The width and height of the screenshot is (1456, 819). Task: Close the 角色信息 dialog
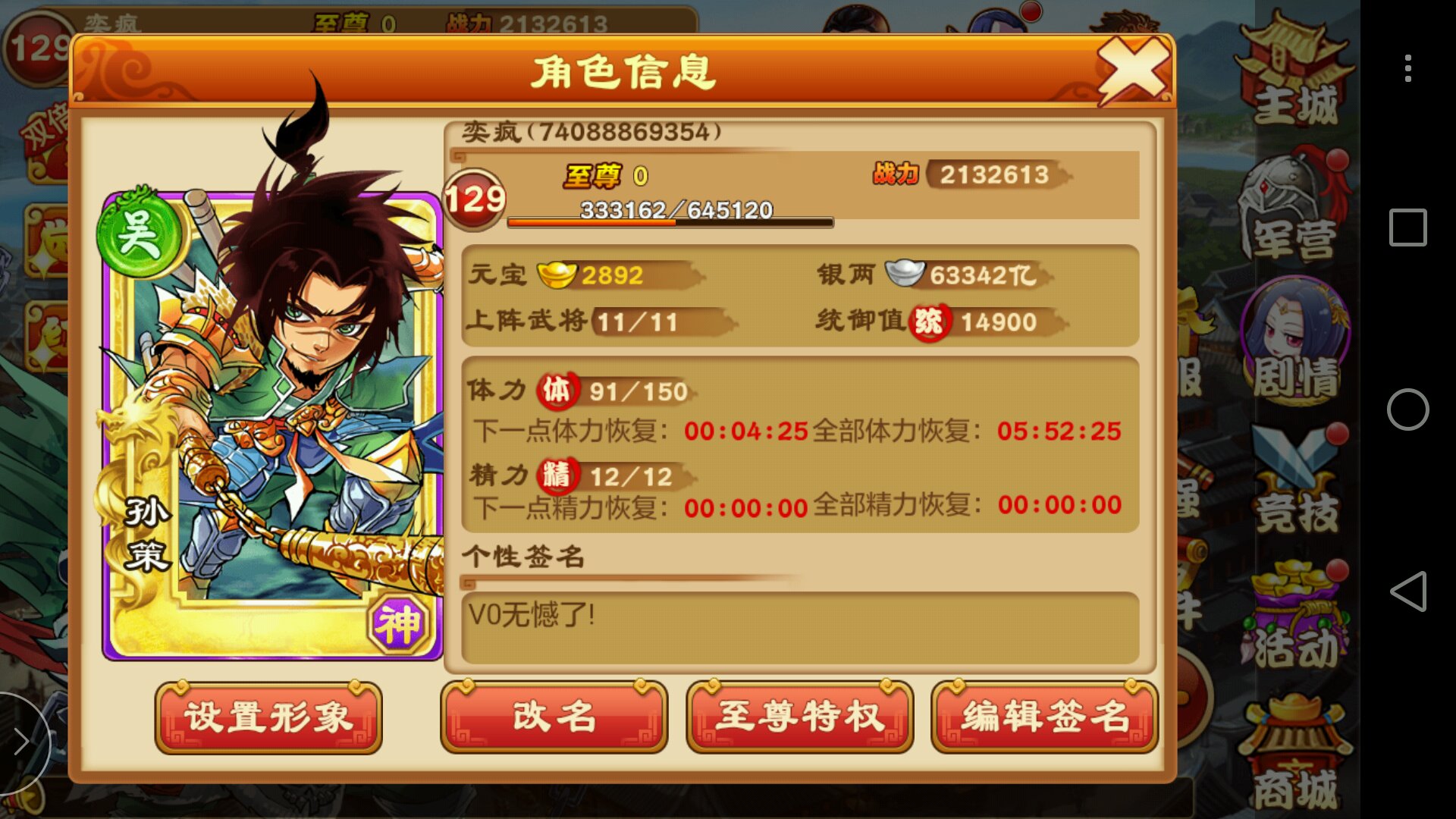(1134, 70)
